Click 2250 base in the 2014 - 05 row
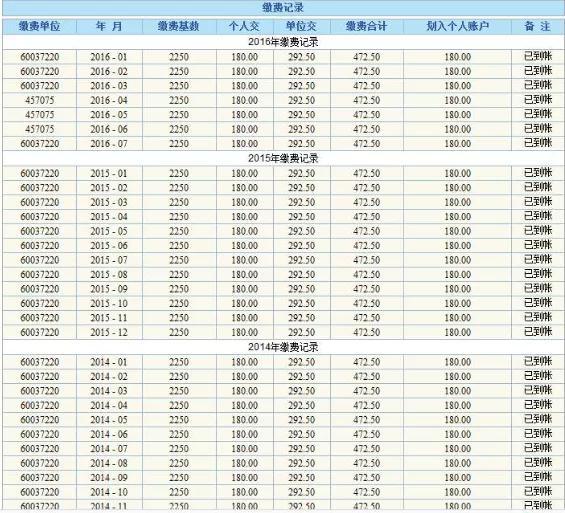 [179, 420]
